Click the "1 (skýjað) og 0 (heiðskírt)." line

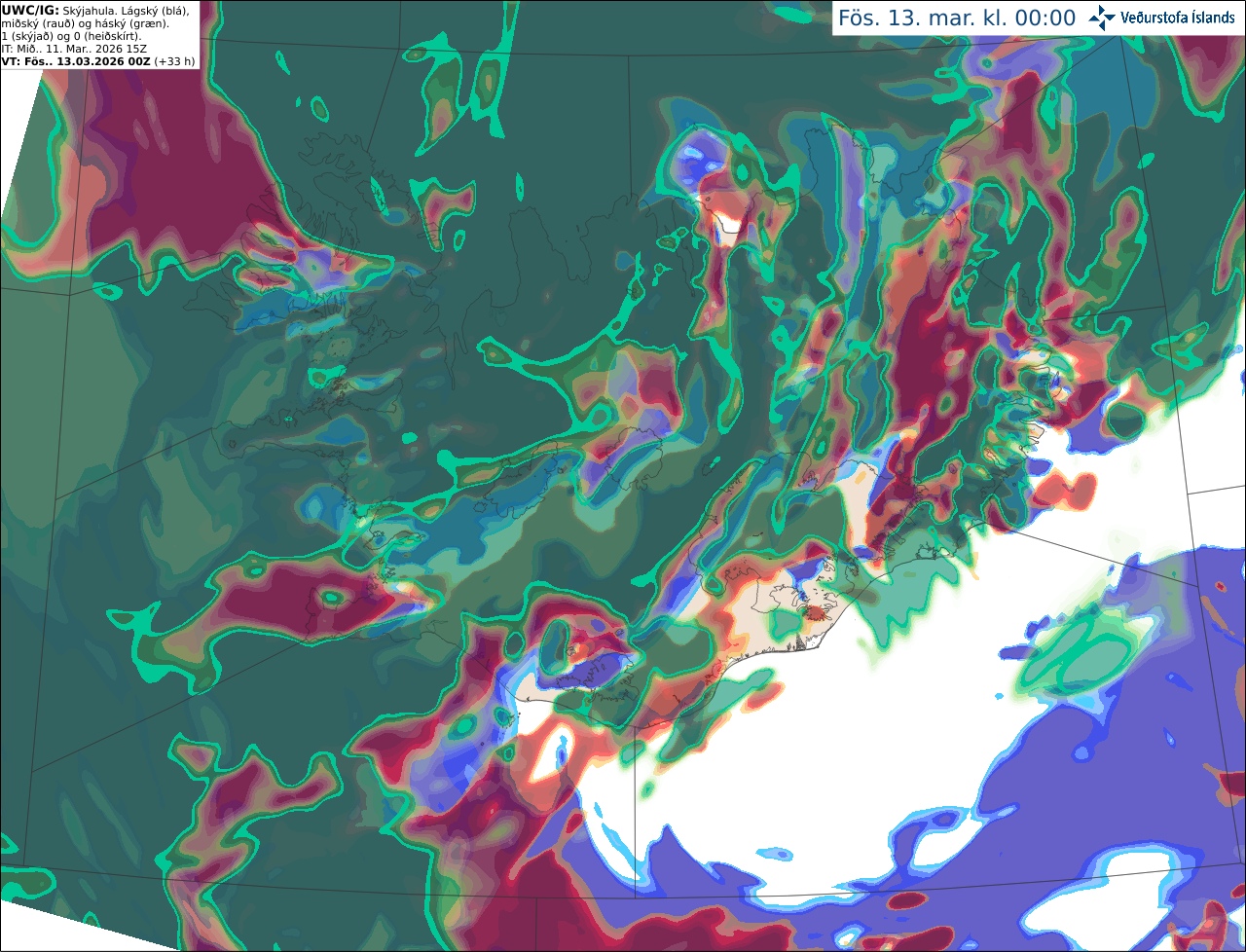tap(72, 36)
